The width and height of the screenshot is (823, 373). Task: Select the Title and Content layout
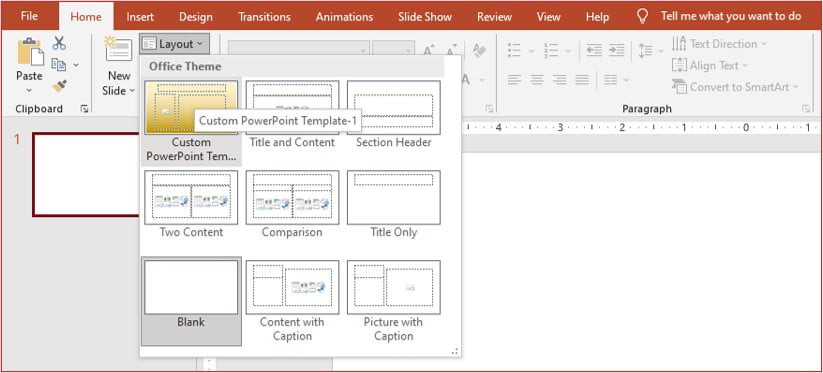click(x=292, y=115)
